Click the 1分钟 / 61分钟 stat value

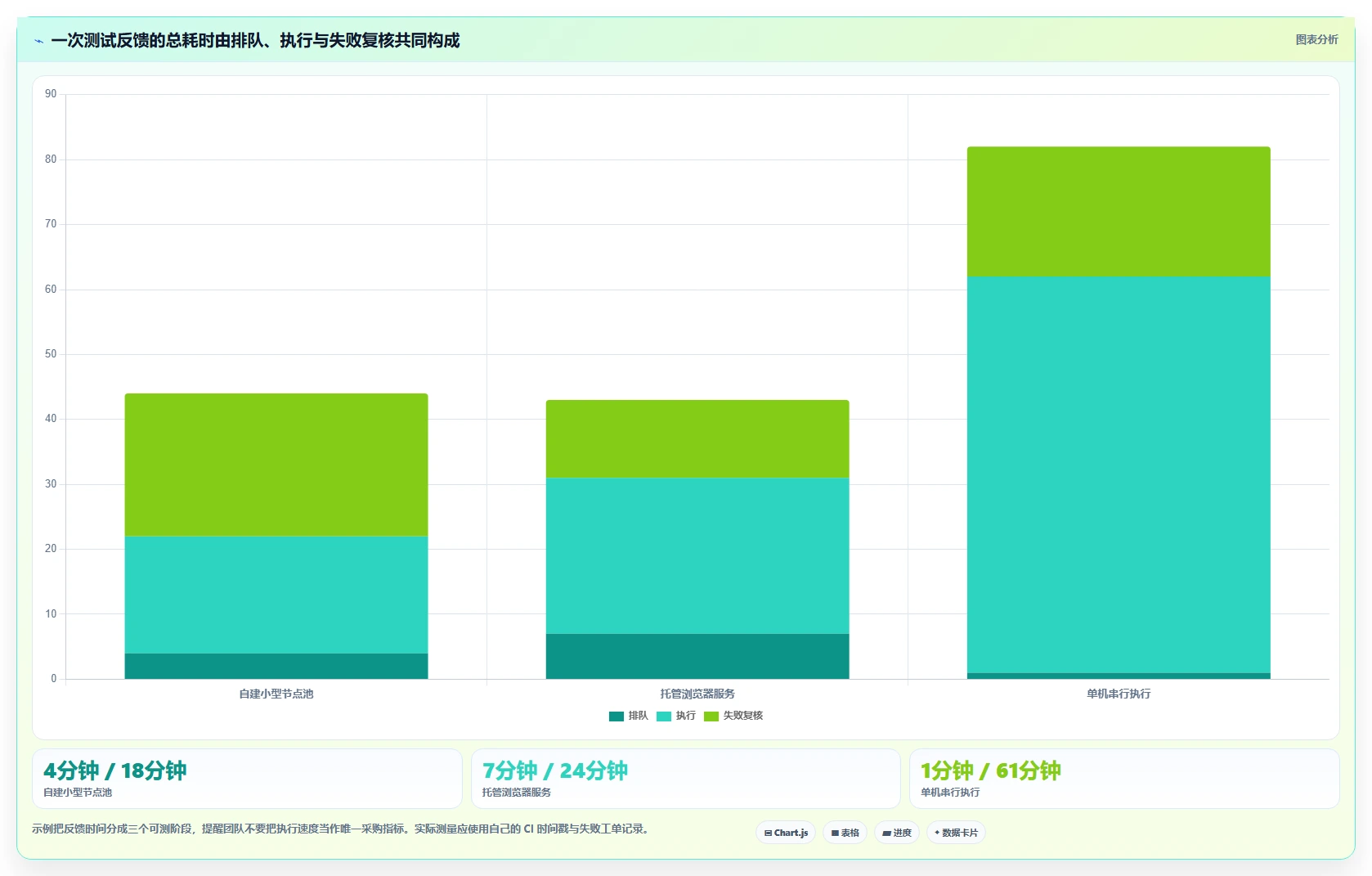(x=991, y=770)
